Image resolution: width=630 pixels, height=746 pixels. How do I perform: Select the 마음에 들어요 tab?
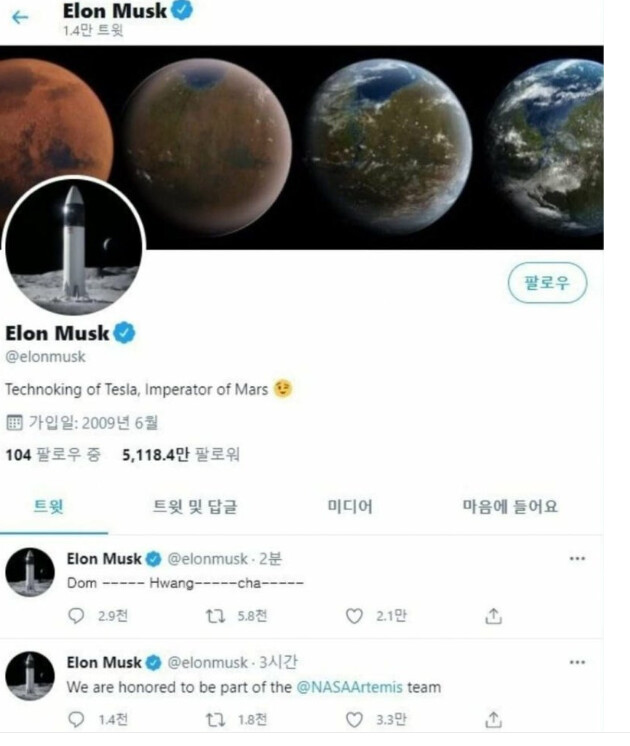(510, 507)
